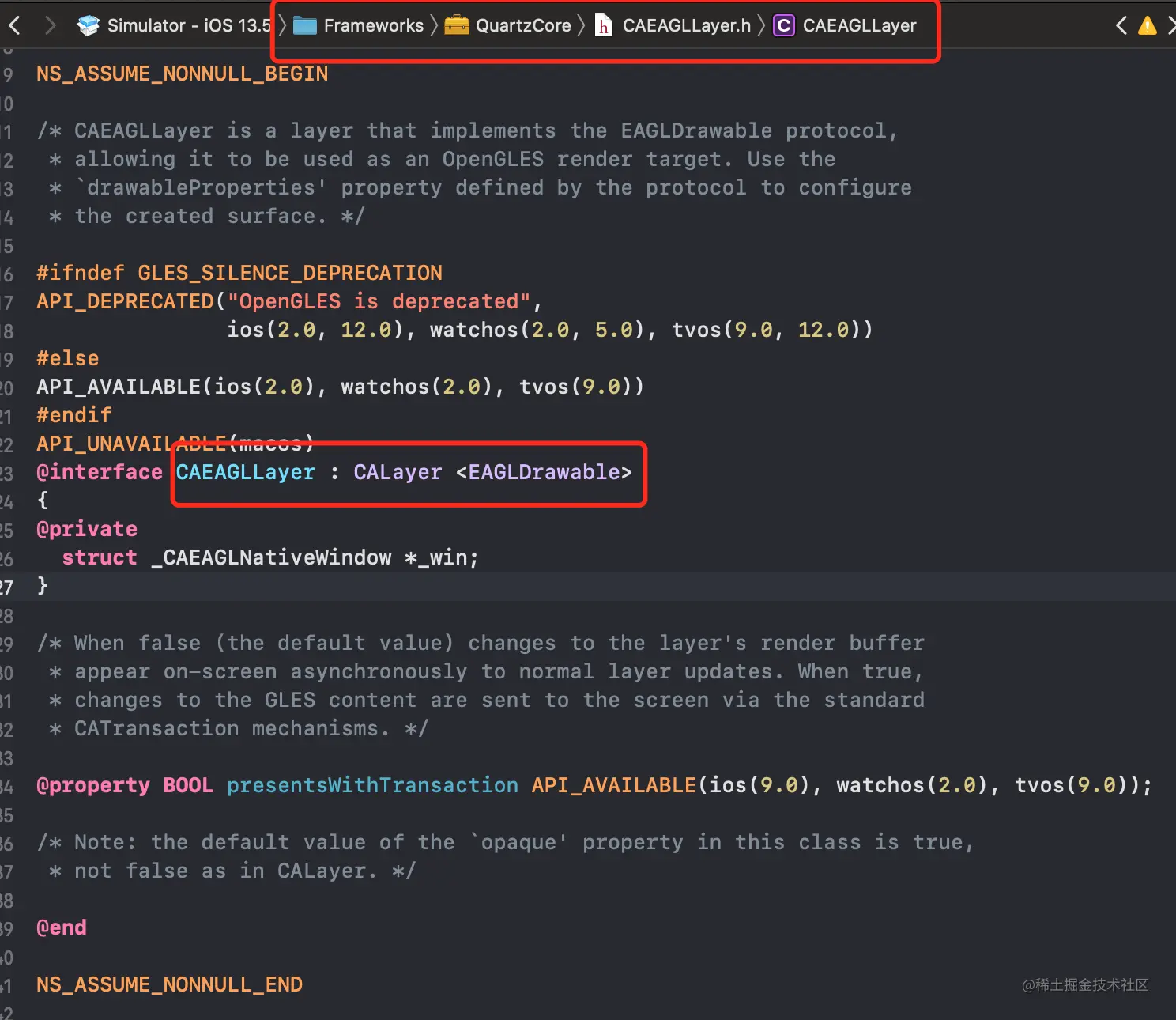This screenshot has width=1176, height=1020.
Task: Click the header file 'h' icon
Action: 604,26
